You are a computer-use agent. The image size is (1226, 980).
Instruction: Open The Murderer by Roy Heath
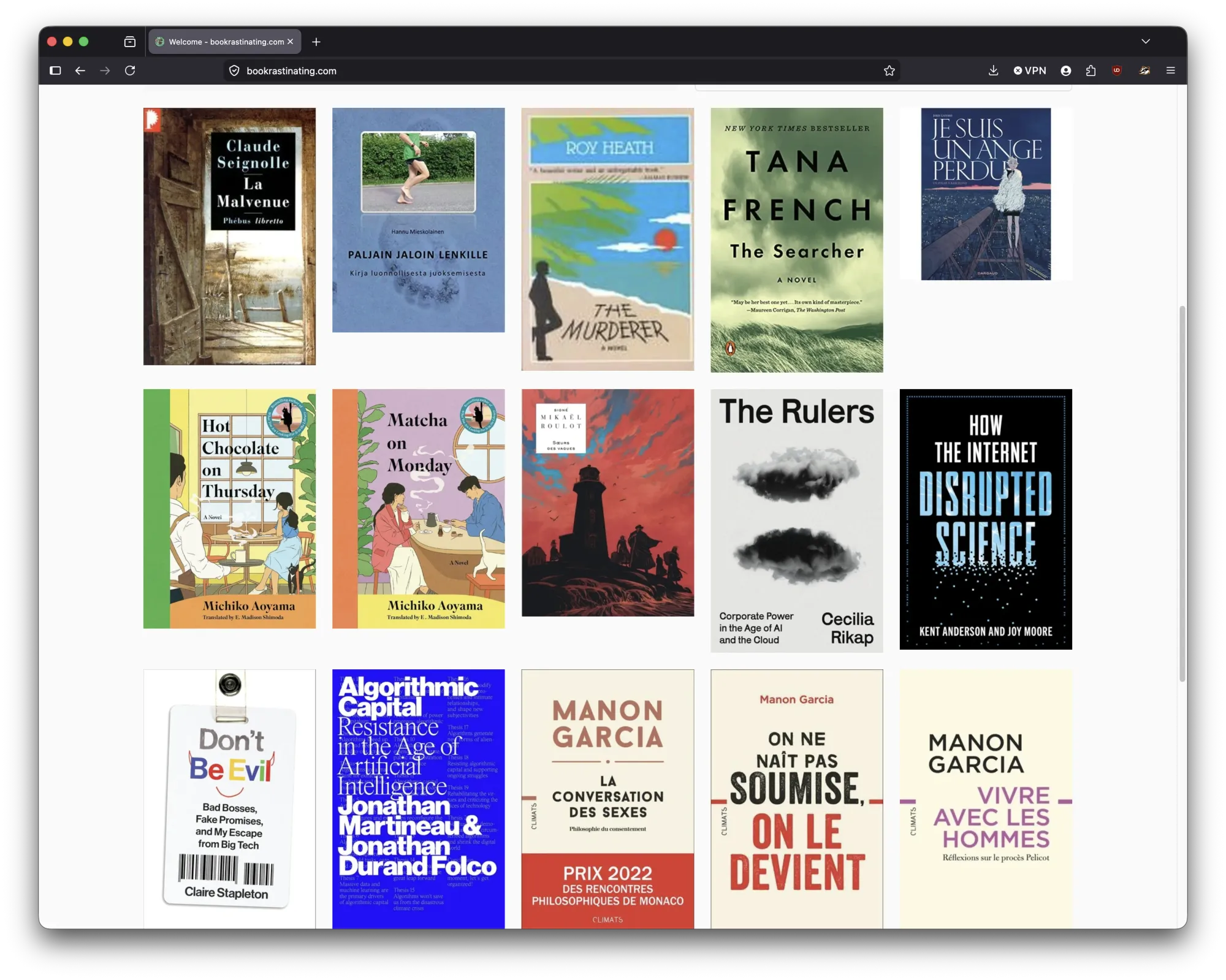(607, 239)
